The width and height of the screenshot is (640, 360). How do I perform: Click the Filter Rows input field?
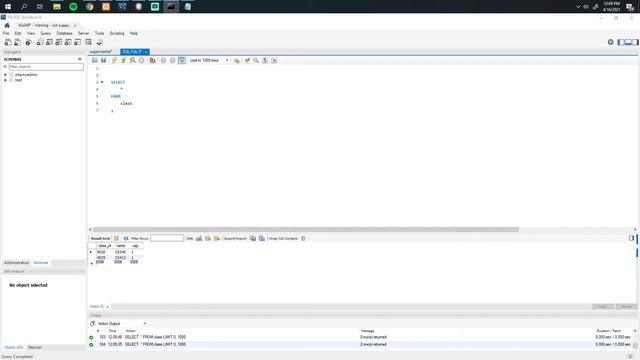[x=167, y=238]
